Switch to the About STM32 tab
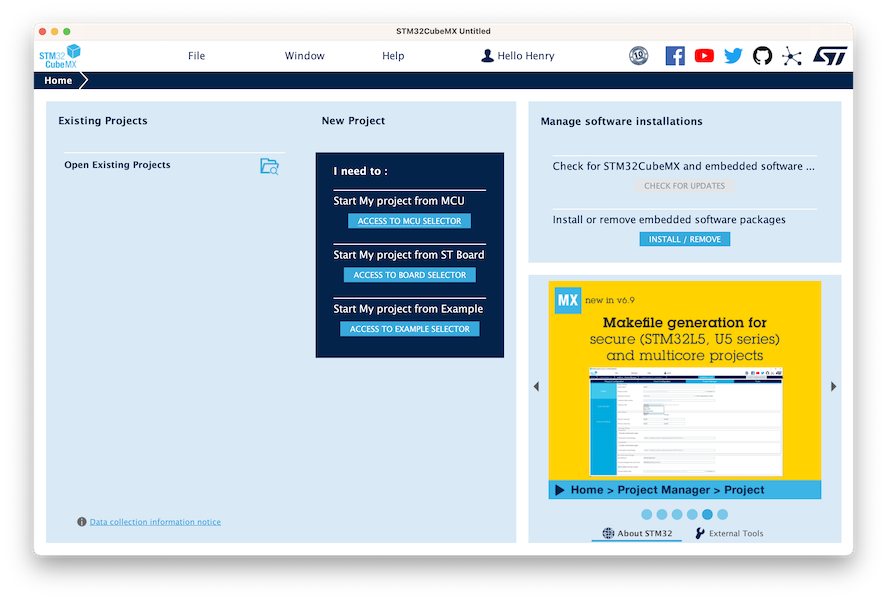Image resolution: width=887 pixels, height=600 pixels. point(637,533)
